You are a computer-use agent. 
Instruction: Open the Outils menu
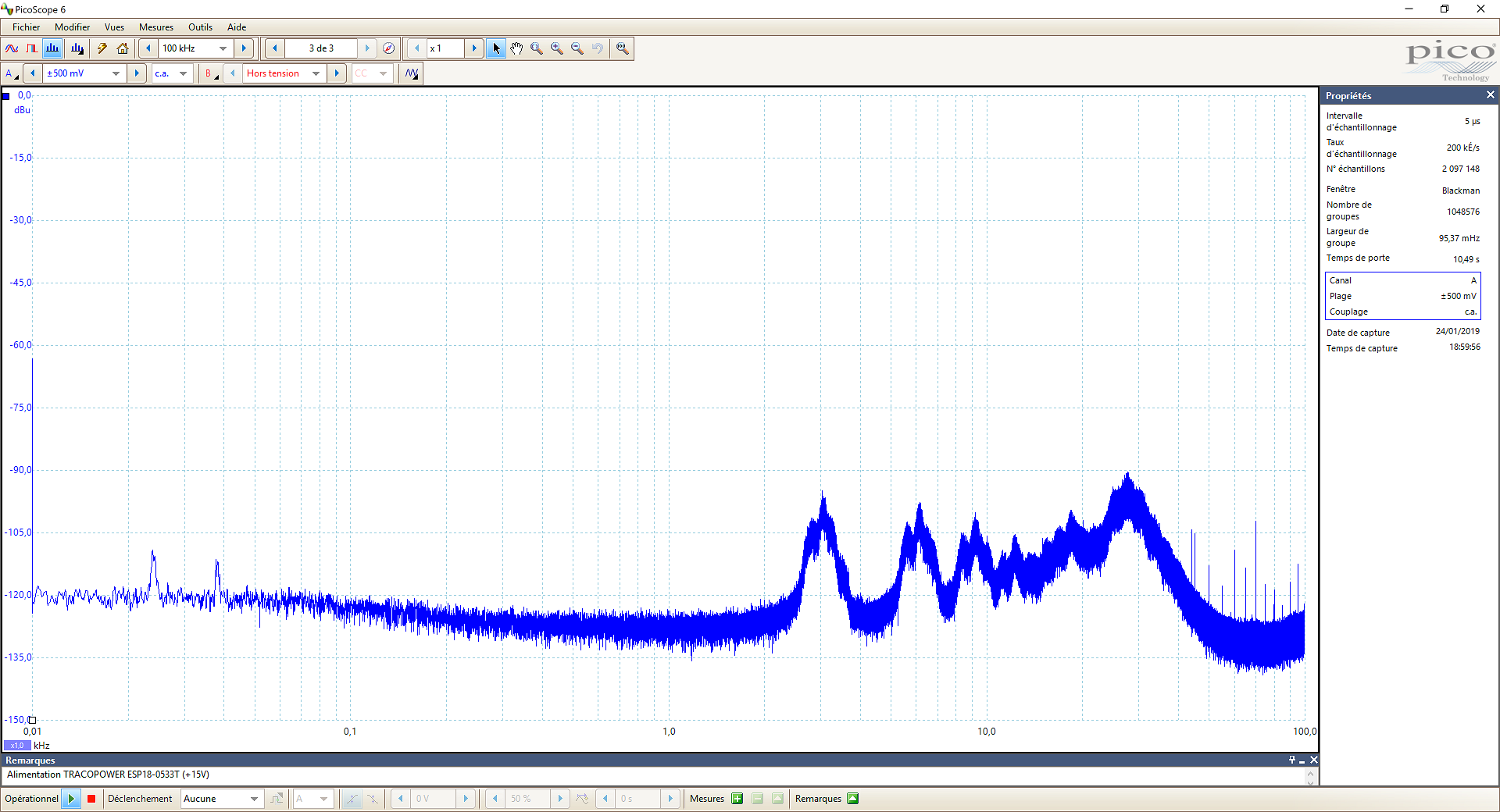(x=200, y=27)
